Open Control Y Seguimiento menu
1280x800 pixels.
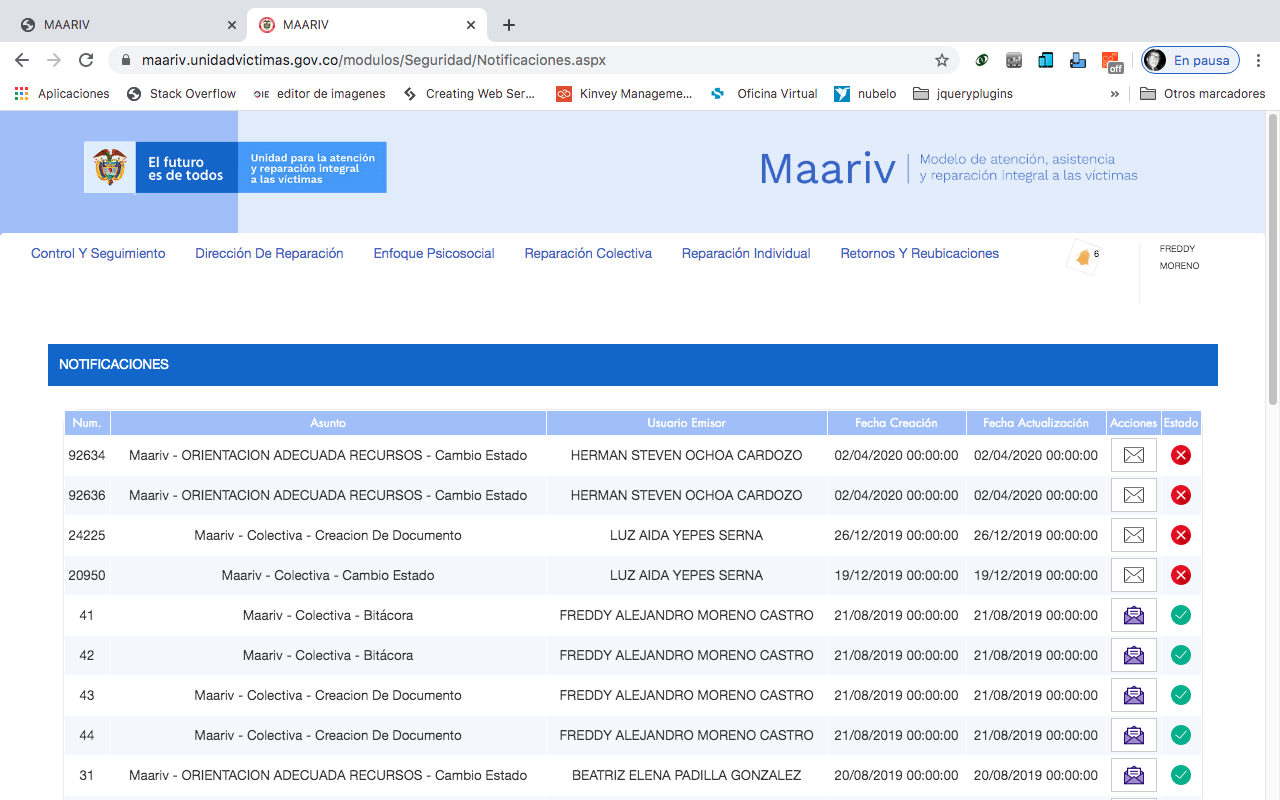(x=98, y=254)
